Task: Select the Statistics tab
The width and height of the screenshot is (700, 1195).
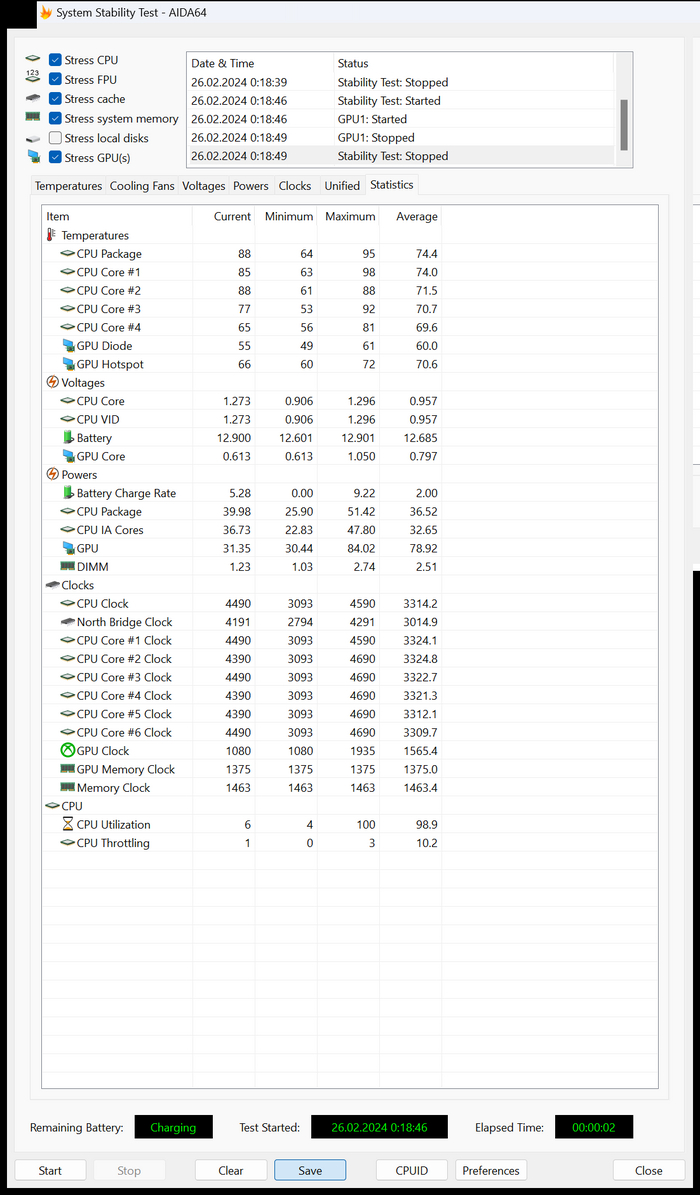Action: point(392,184)
